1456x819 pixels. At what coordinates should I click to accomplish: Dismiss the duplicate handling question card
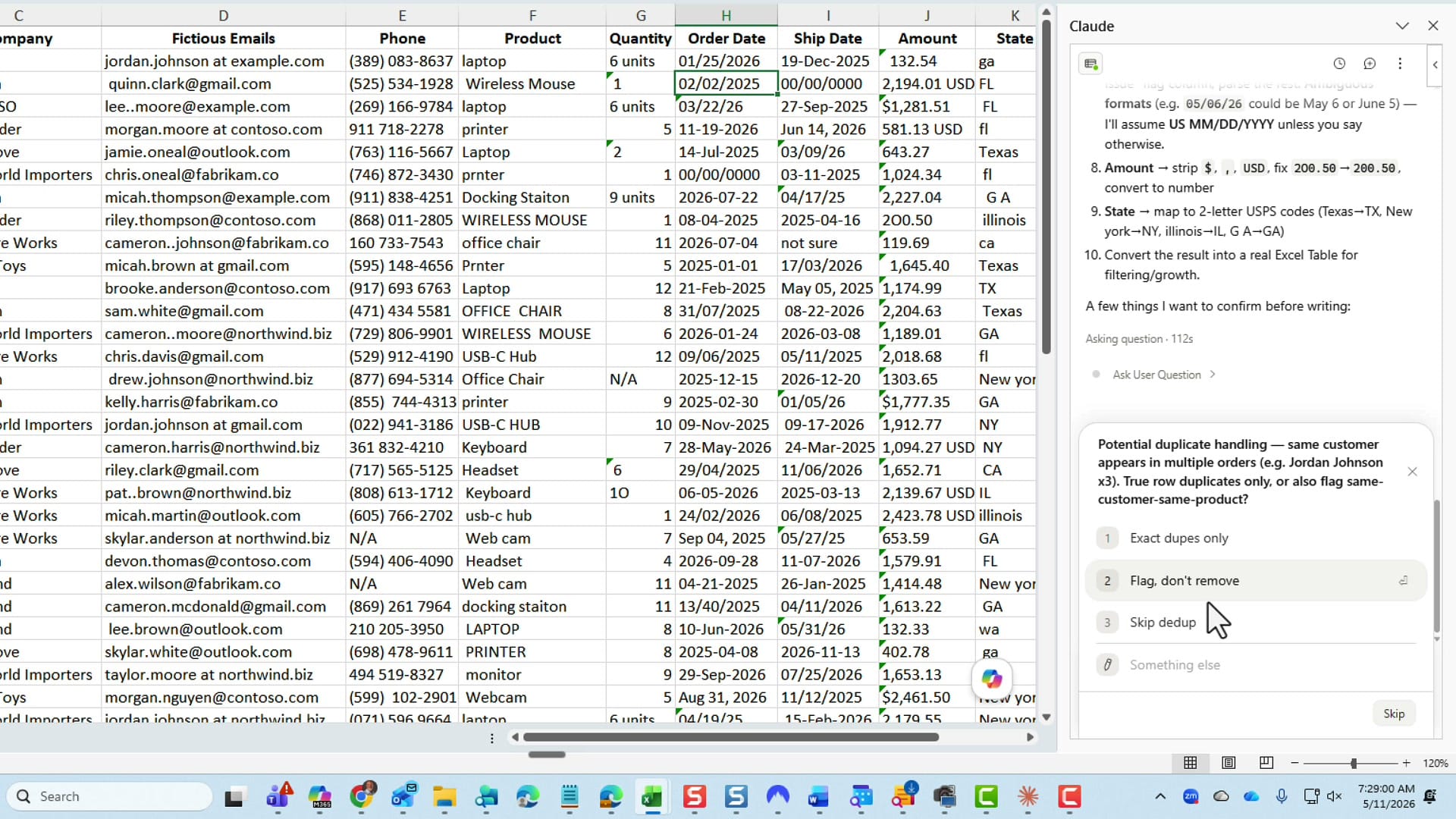(x=1412, y=472)
